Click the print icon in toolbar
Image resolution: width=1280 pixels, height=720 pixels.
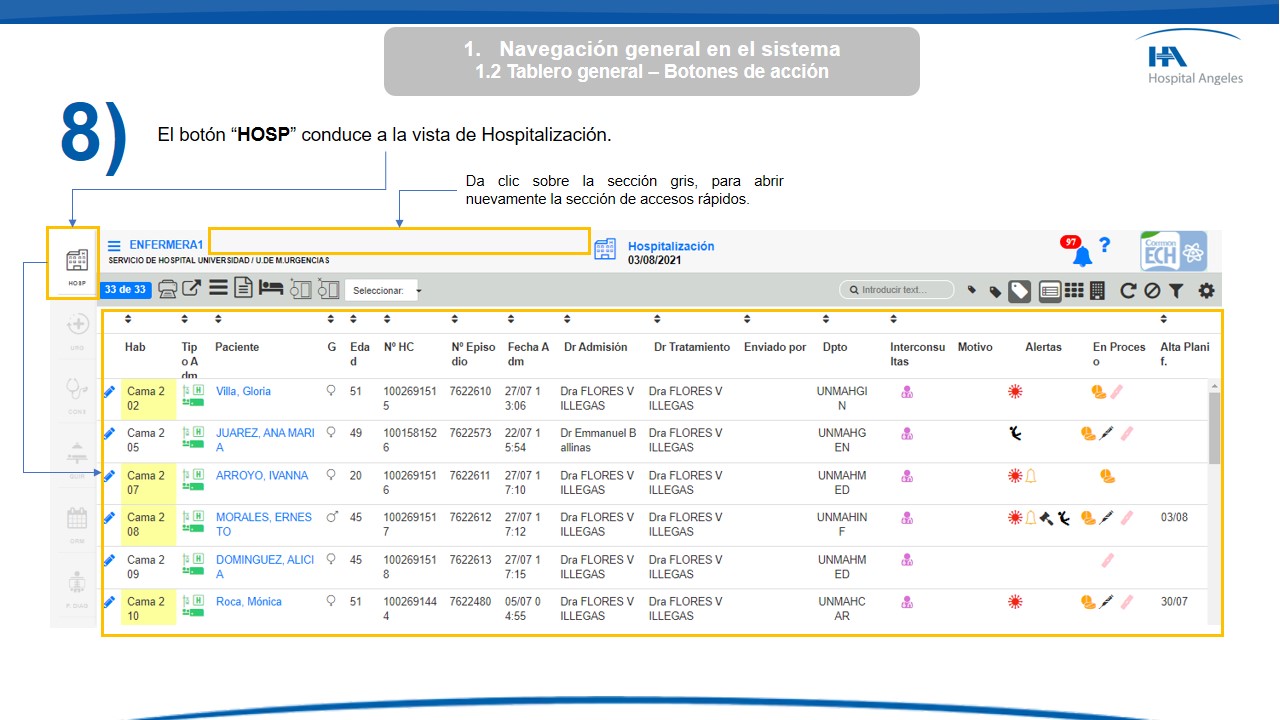click(168, 289)
